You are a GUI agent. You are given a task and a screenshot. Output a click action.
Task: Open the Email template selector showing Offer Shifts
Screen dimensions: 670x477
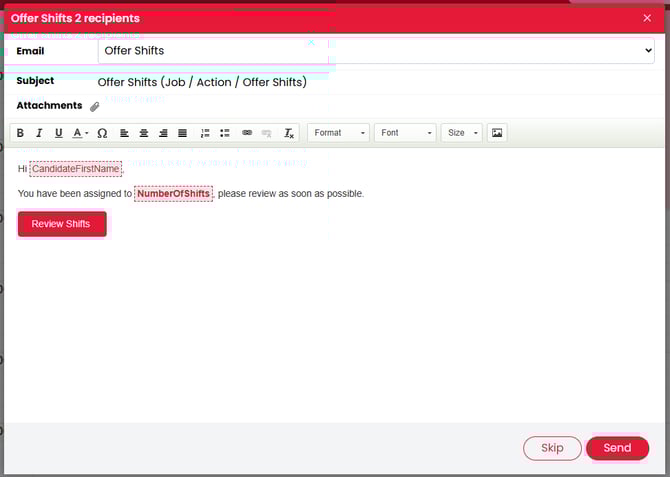tap(376, 51)
